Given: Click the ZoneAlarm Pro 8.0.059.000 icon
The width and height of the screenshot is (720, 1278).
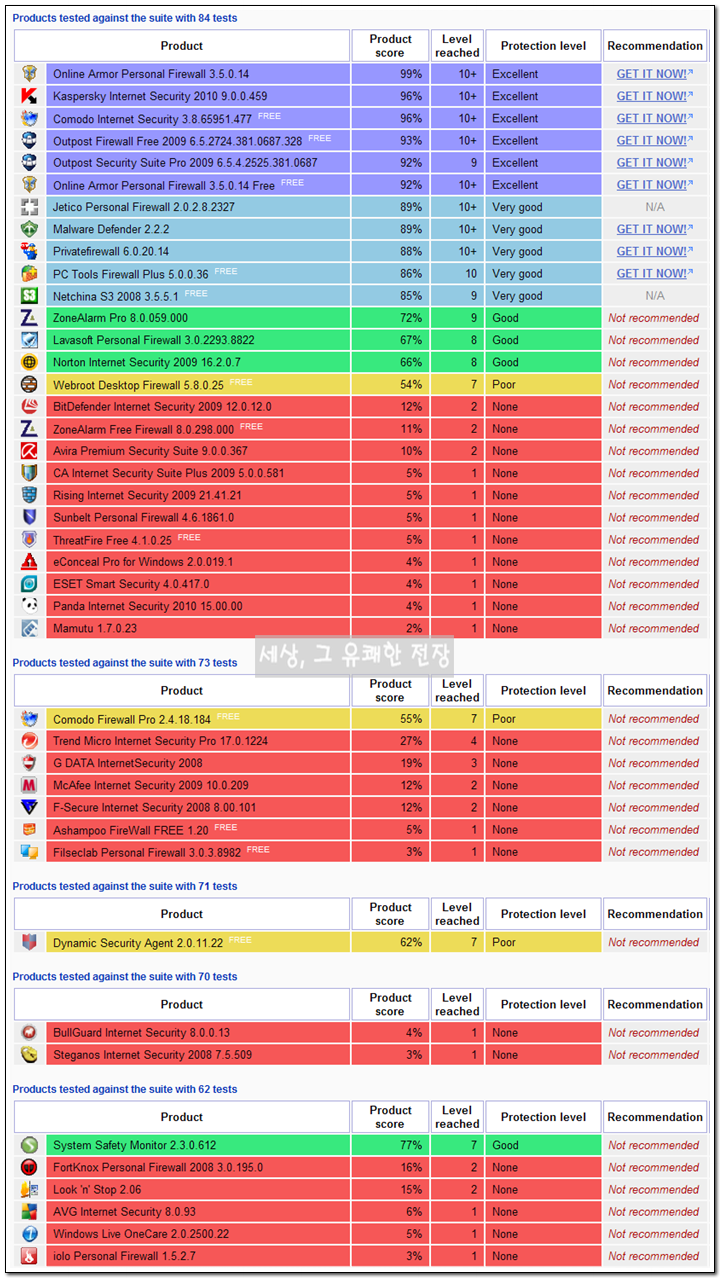Looking at the screenshot, I should point(30,318).
